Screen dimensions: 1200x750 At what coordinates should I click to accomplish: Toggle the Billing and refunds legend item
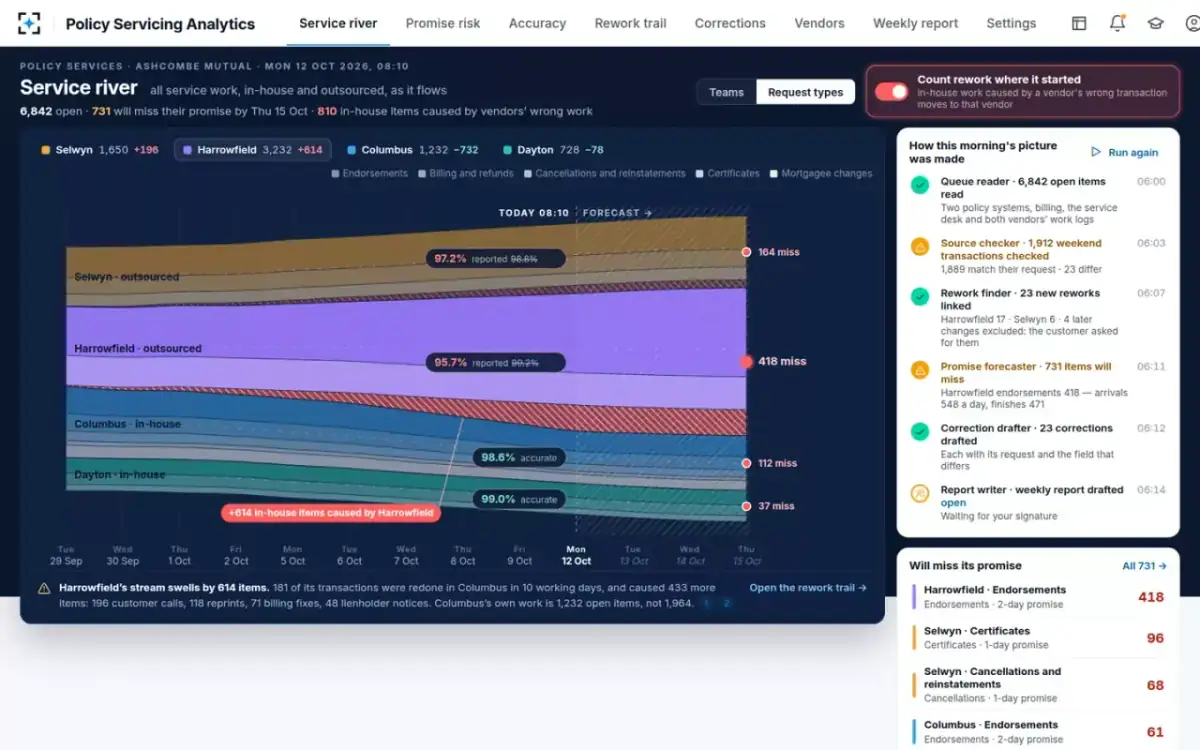[x=465, y=173]
